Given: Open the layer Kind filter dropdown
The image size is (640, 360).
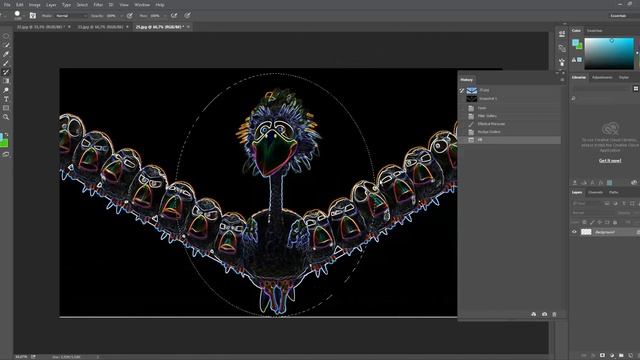Looking at the screenshot, I should (587, 203).
